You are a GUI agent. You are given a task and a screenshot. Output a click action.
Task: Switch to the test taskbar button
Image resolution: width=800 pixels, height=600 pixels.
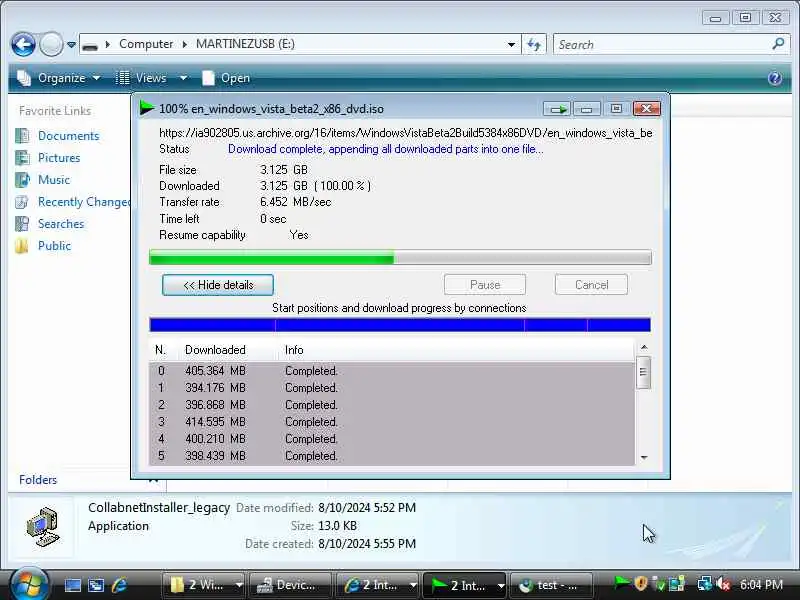551,585
